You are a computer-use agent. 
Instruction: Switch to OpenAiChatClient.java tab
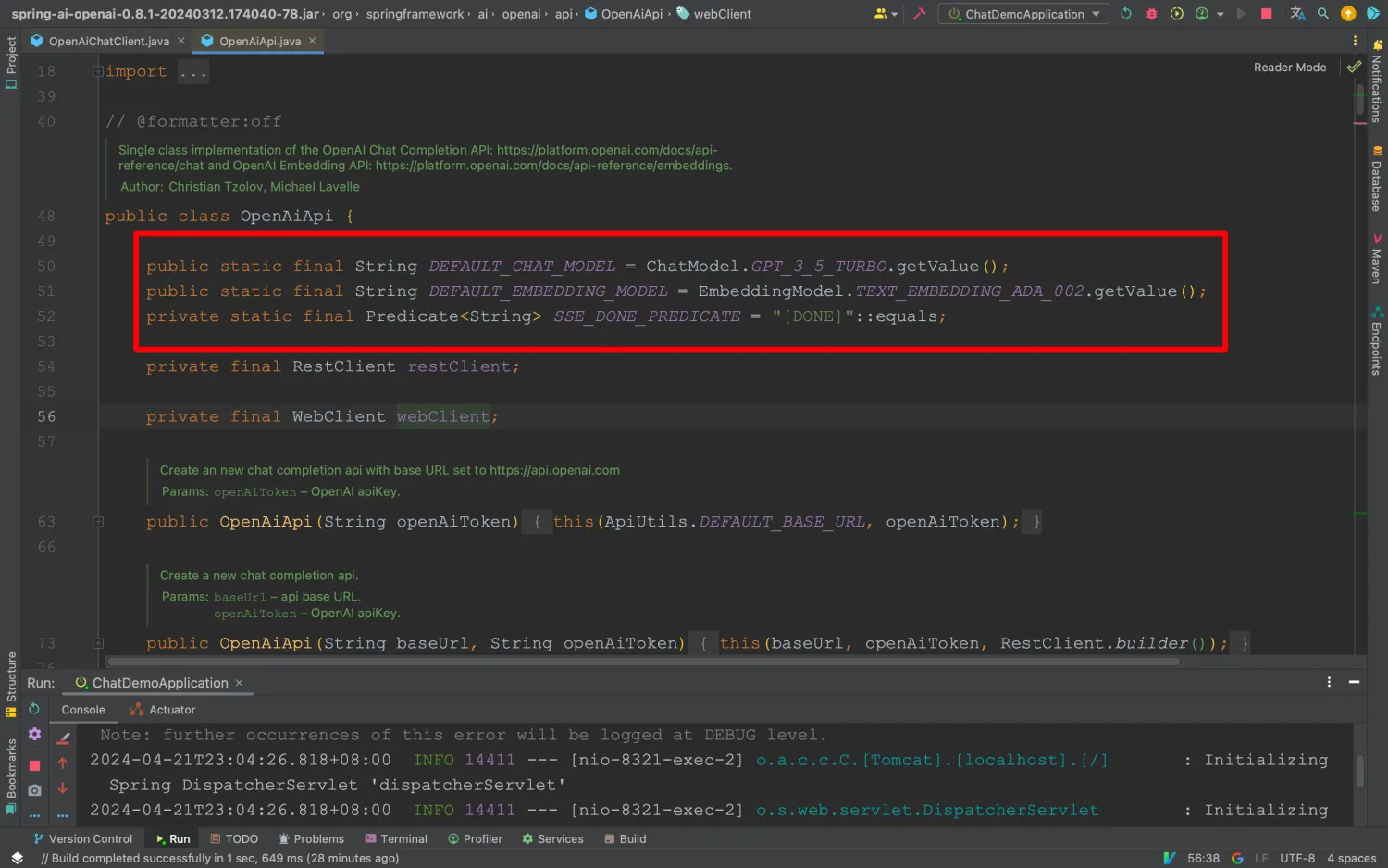point(108,41)
